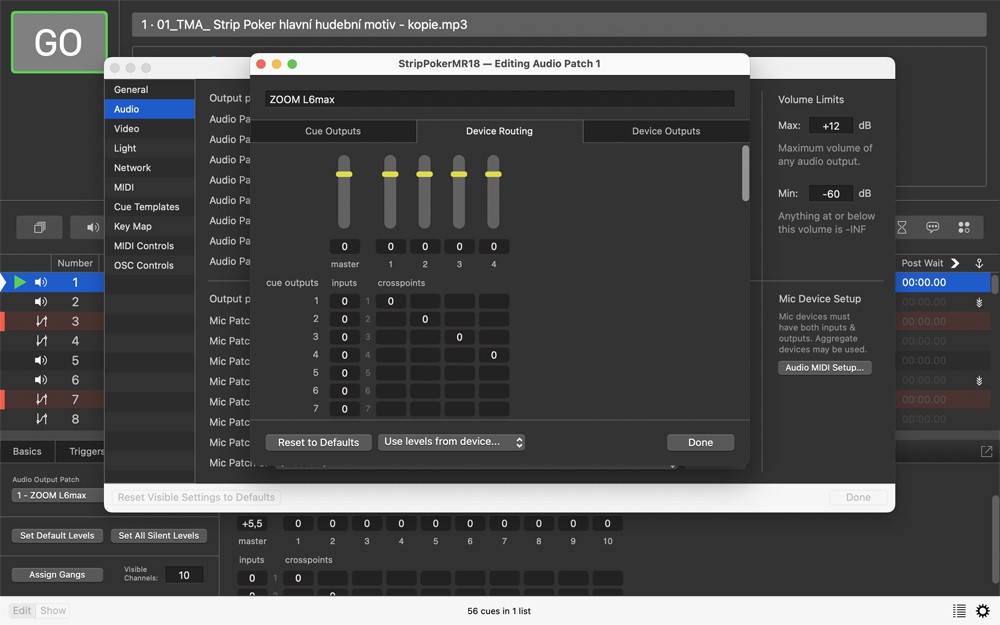1000x625 pixels.
Task: Switch to Edit mode
Action: [22, 611]
